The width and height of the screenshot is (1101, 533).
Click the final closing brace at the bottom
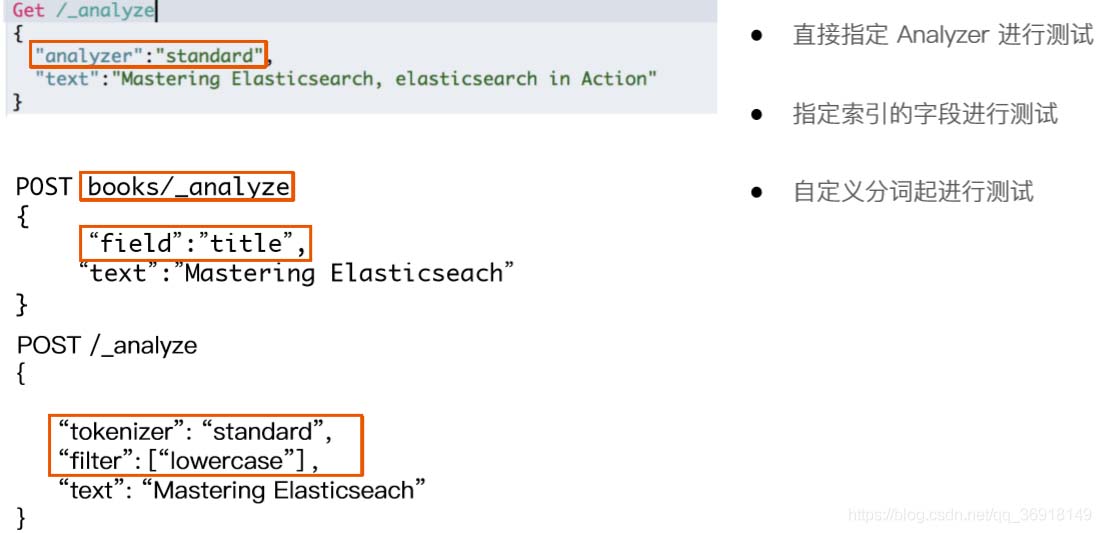pyautogui.click(x=23, y=518)
